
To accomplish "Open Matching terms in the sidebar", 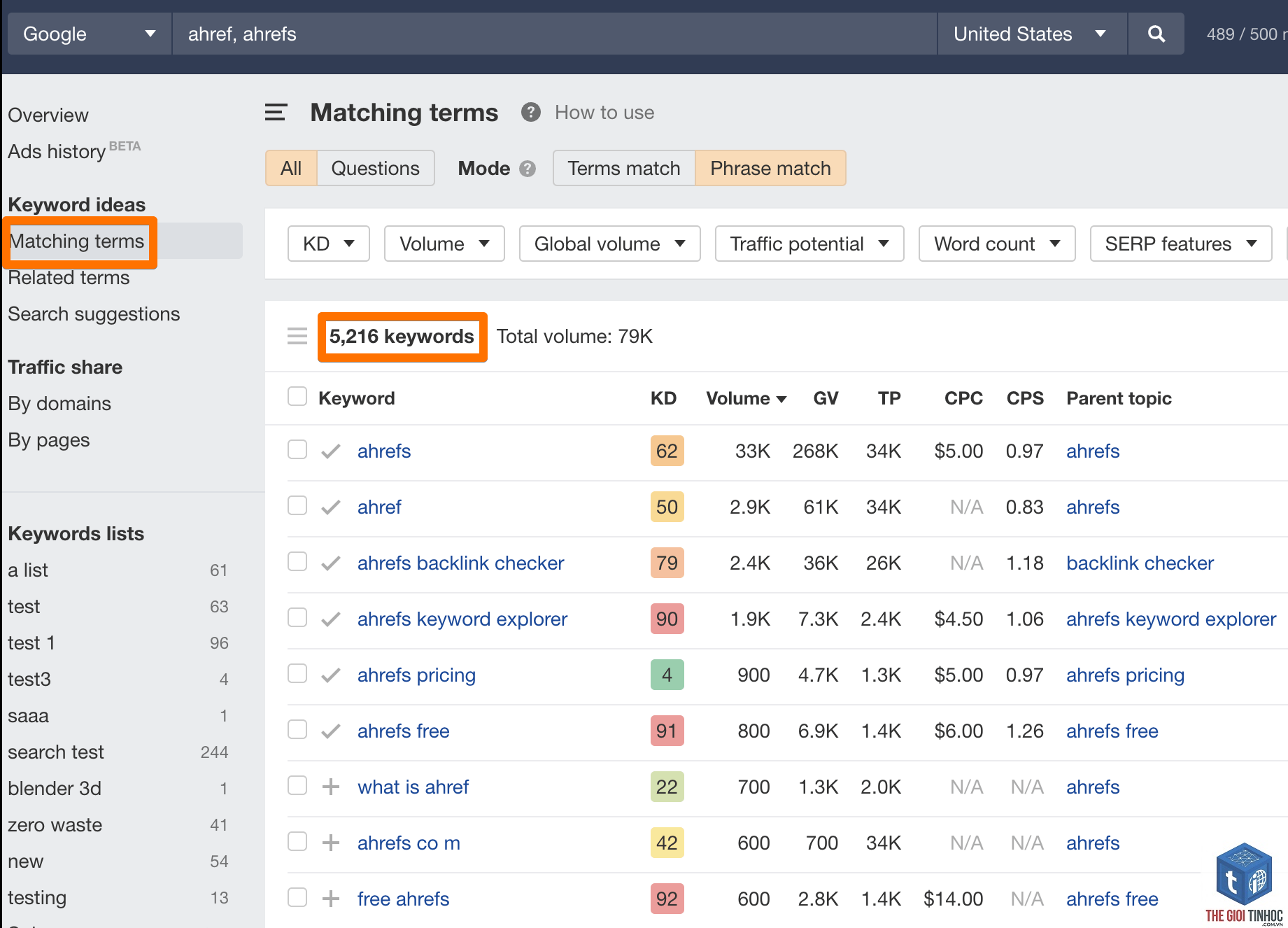I will 77,241.
